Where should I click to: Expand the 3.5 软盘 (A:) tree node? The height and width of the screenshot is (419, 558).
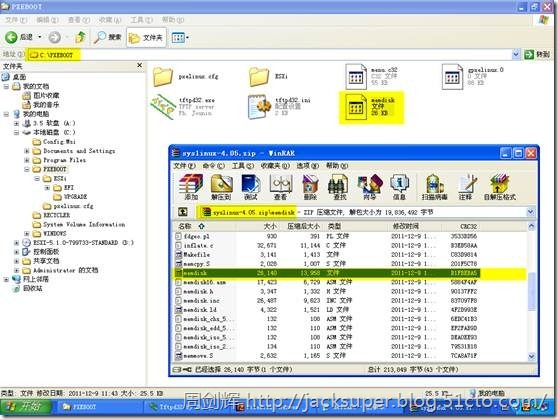[x=17, y=123]
